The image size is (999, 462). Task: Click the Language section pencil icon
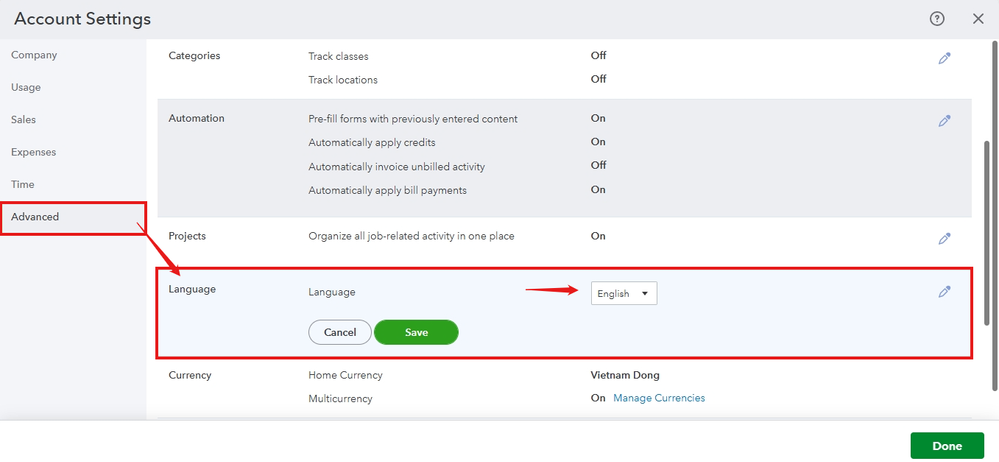[x=944, y=292]
